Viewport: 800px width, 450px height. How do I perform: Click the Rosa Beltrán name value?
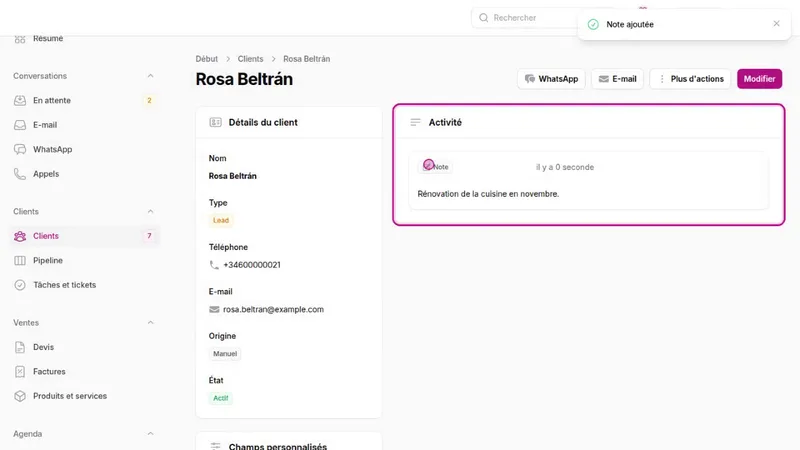[233, 176]
